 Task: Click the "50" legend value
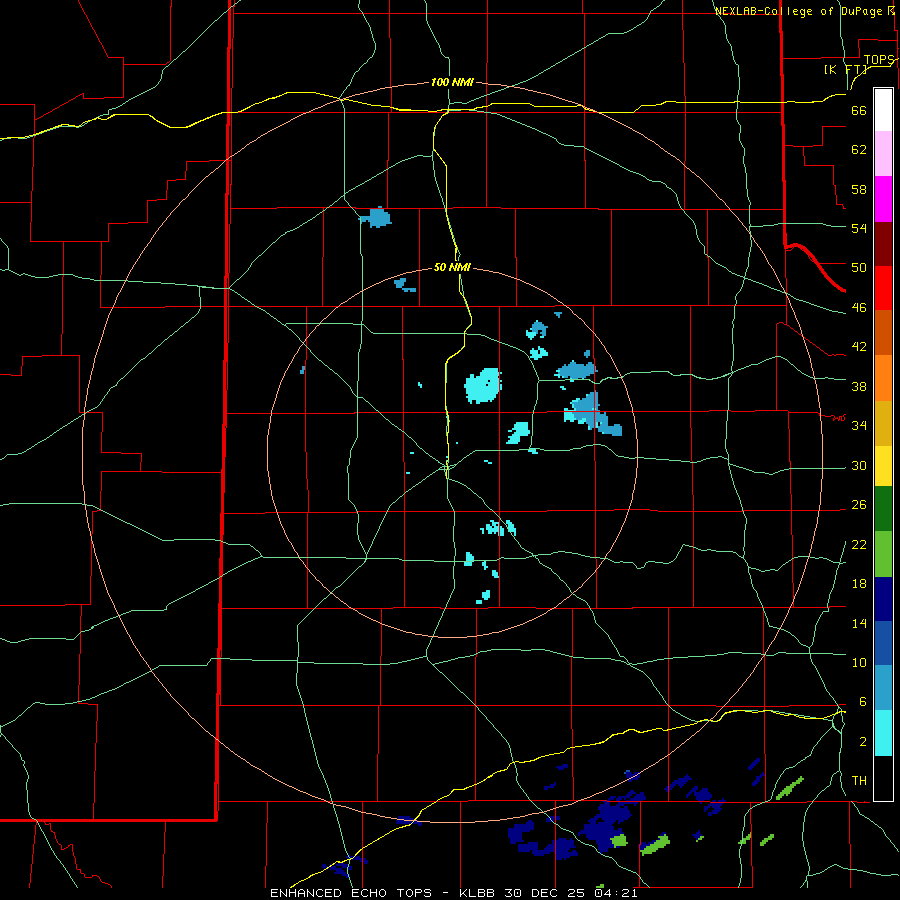[859, 267]
